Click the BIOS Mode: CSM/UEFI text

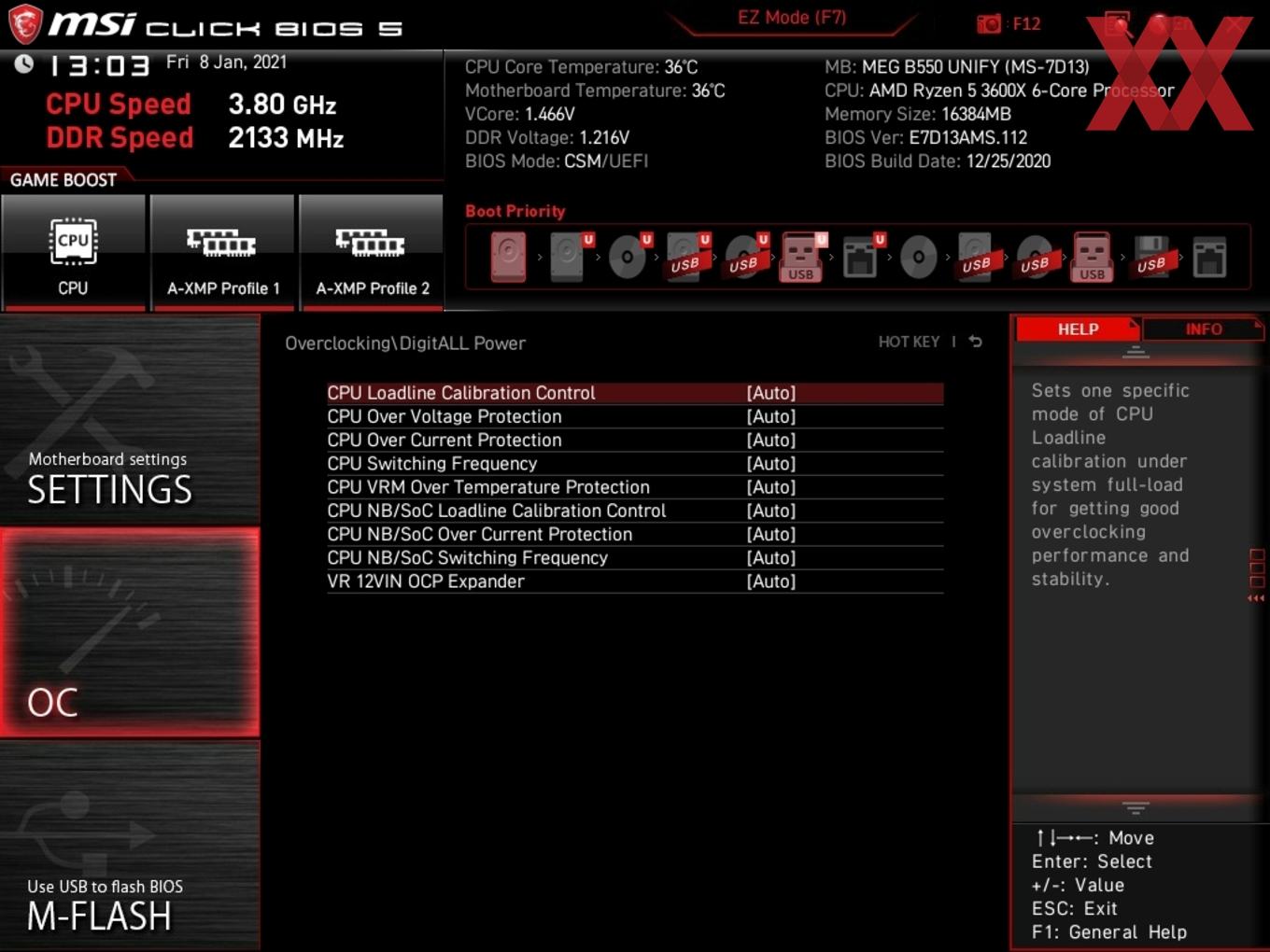[x=557, y=161]
